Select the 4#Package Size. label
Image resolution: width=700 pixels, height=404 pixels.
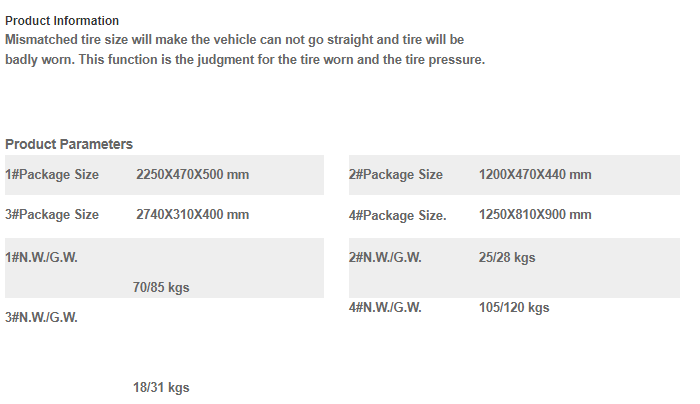[x=397, y=216]
